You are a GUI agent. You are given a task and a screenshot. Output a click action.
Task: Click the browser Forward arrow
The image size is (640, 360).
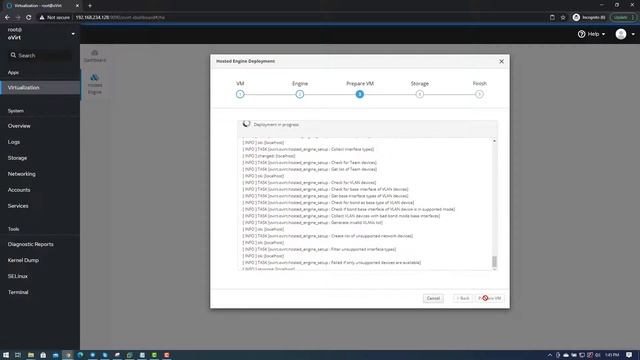coord(18,18)
